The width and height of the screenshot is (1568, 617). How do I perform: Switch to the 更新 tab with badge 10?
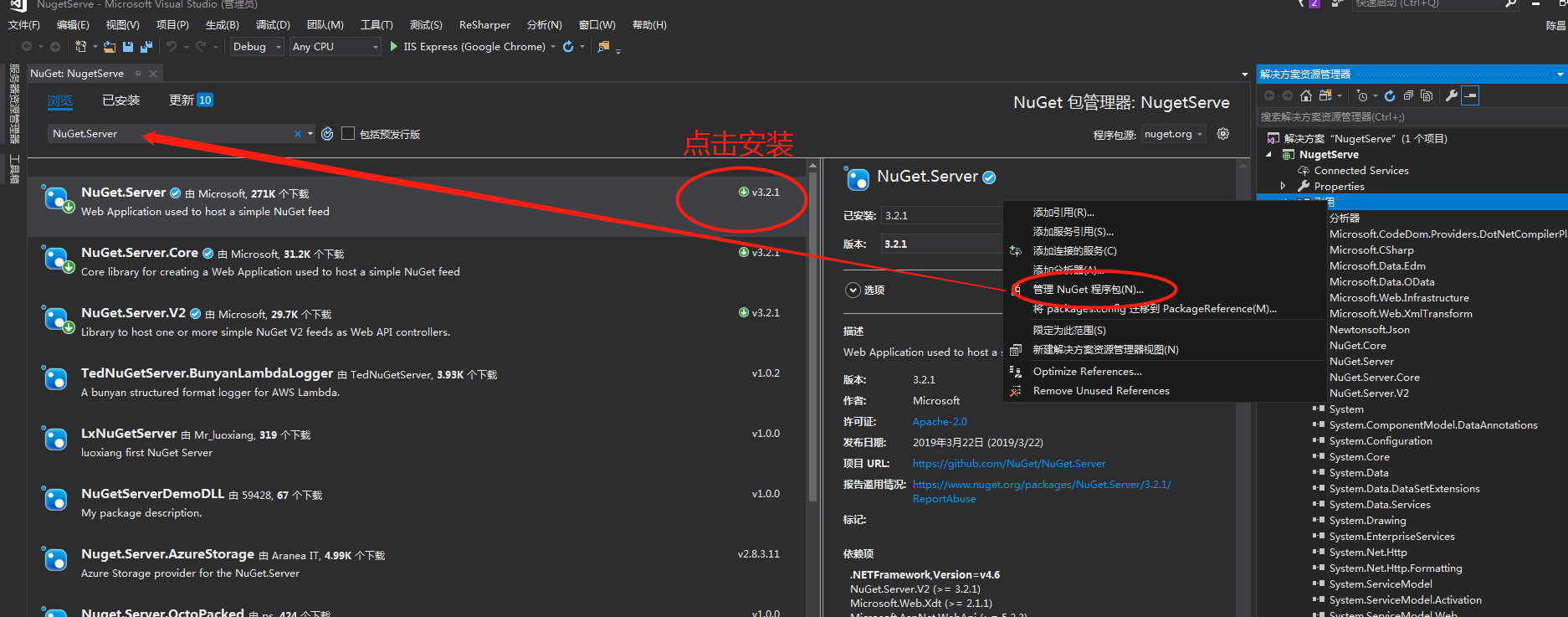point(191,100)
